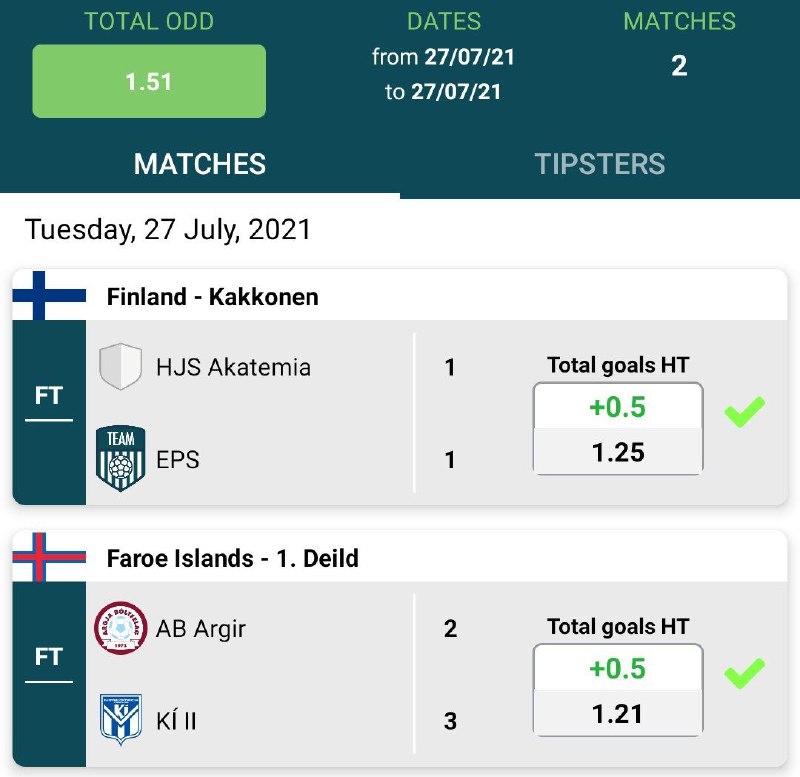Click the KÍ II club logo
The width and height of the screenshot is (800, 777).
pyautogui.click(x=121, y=720)
